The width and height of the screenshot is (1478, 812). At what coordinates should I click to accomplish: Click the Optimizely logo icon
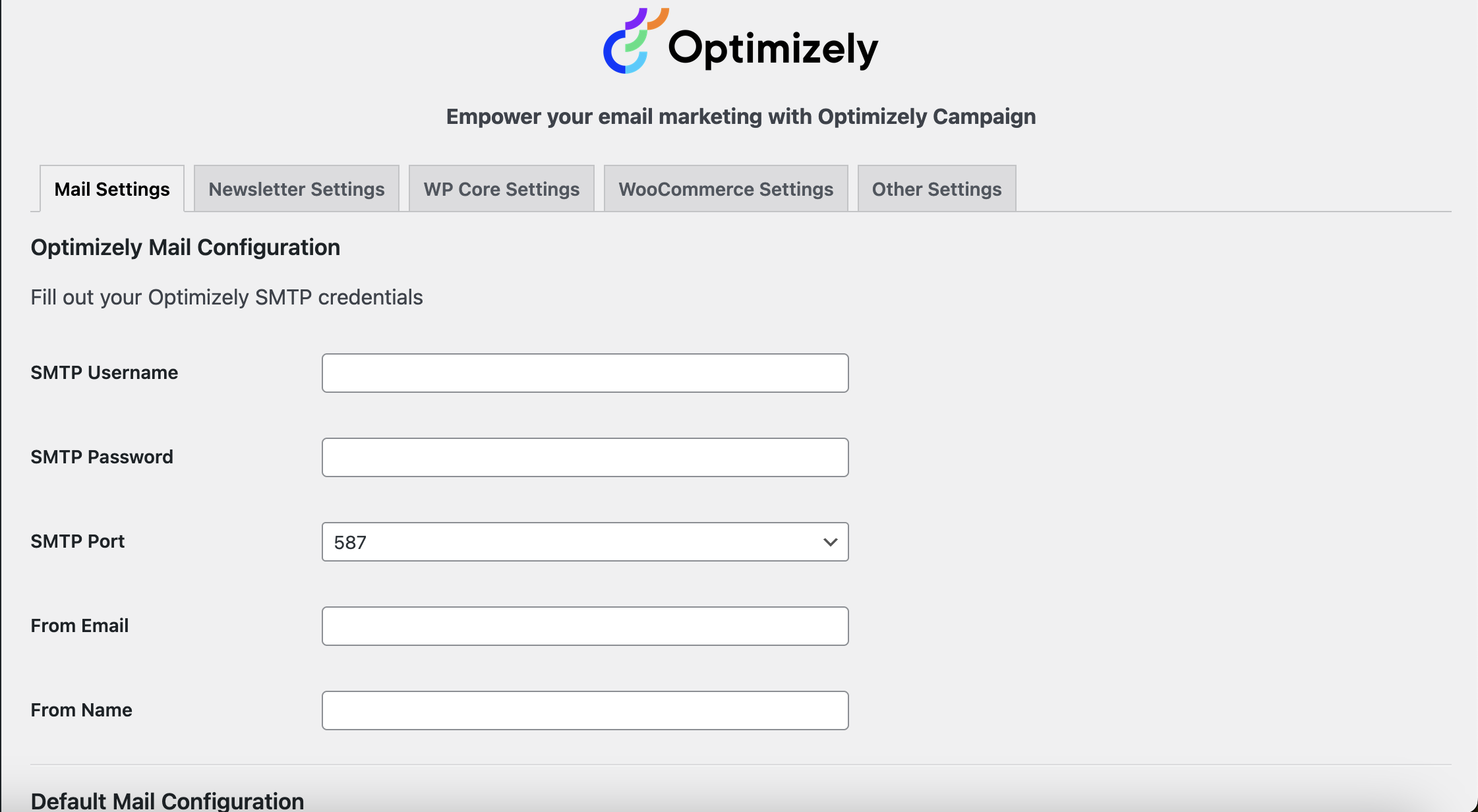636,40
